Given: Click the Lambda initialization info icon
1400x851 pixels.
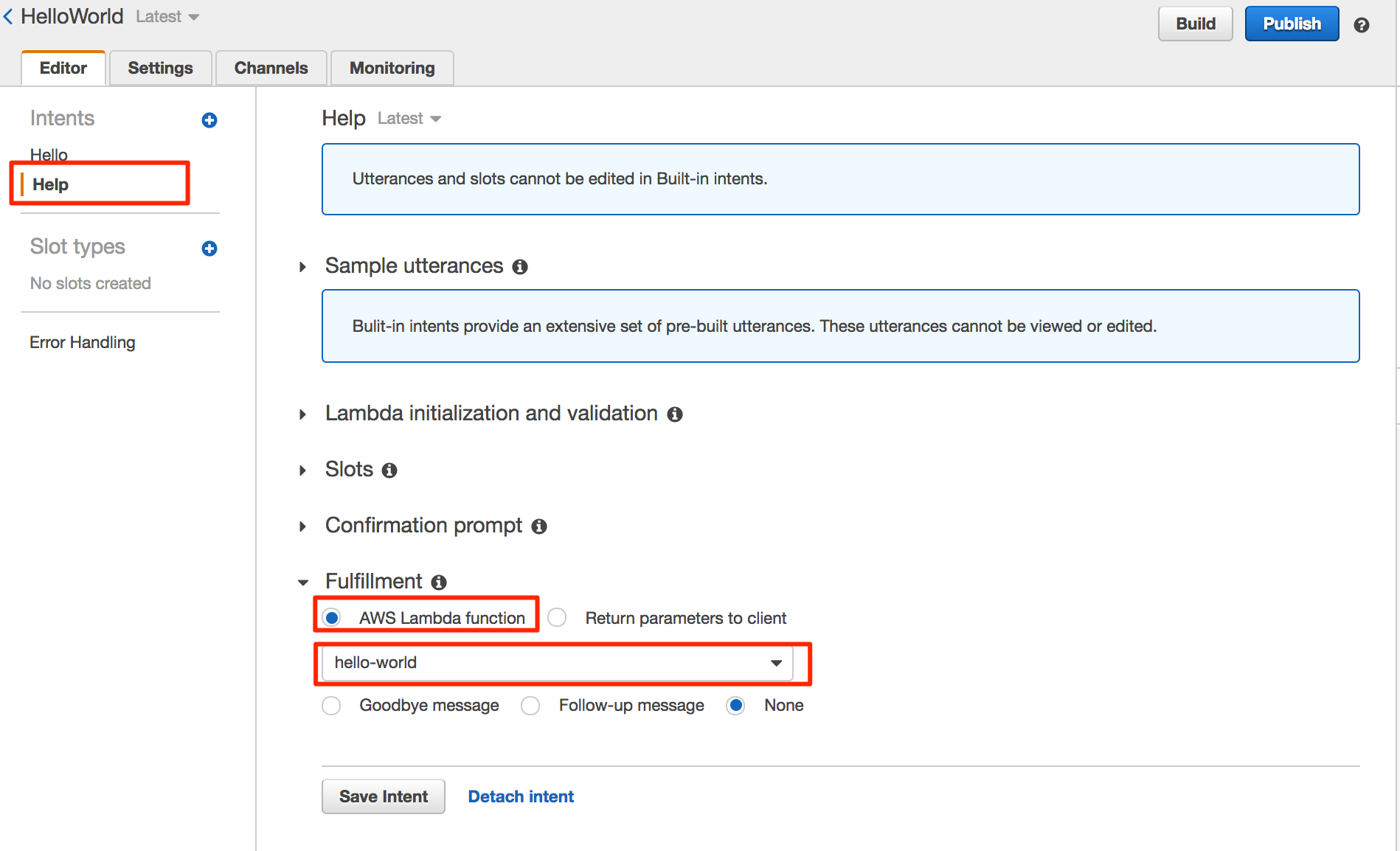Looking at the screenshot, I should point(674,414).
